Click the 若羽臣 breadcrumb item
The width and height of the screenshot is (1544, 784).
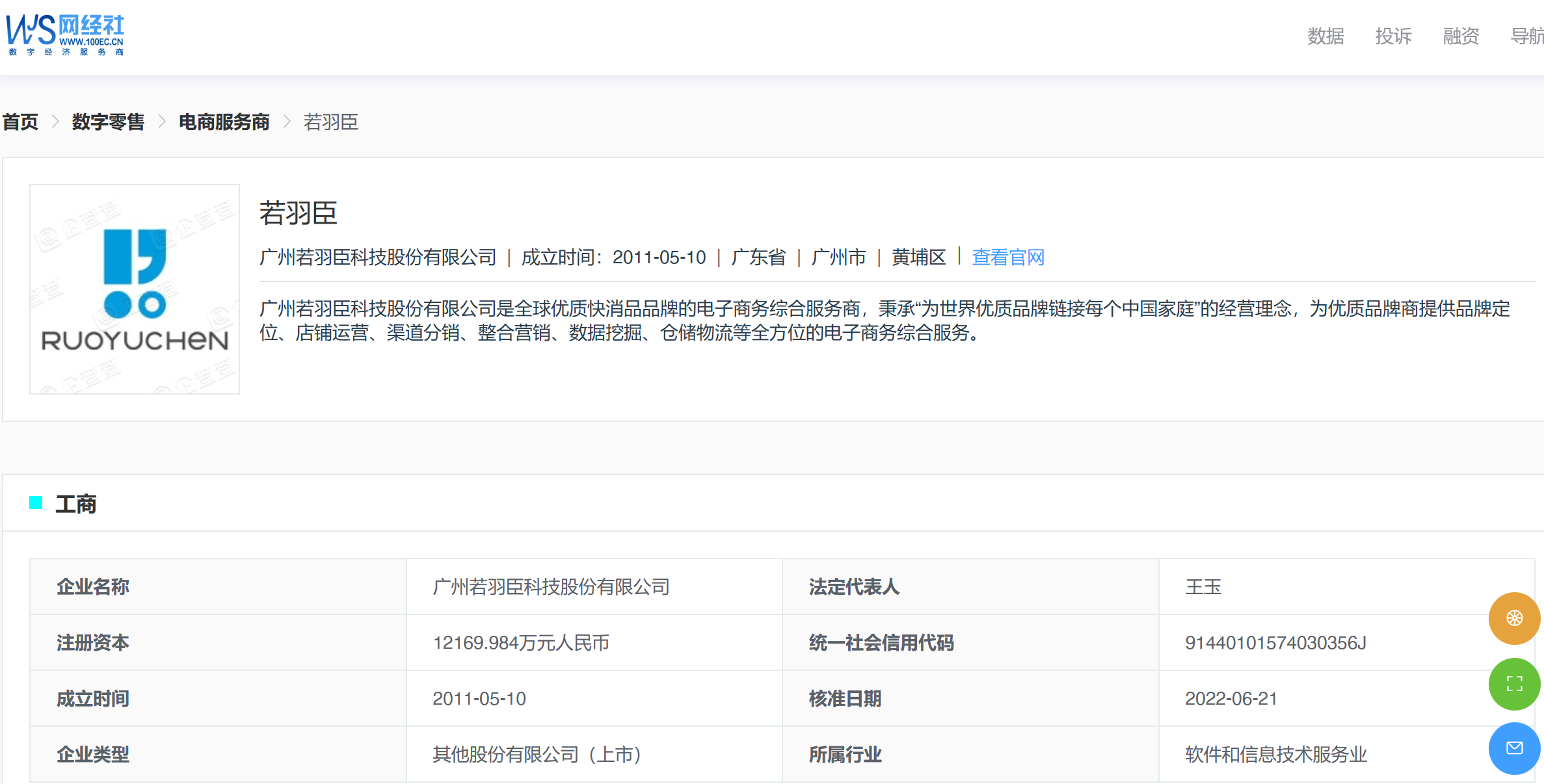[x=330, y=122]
